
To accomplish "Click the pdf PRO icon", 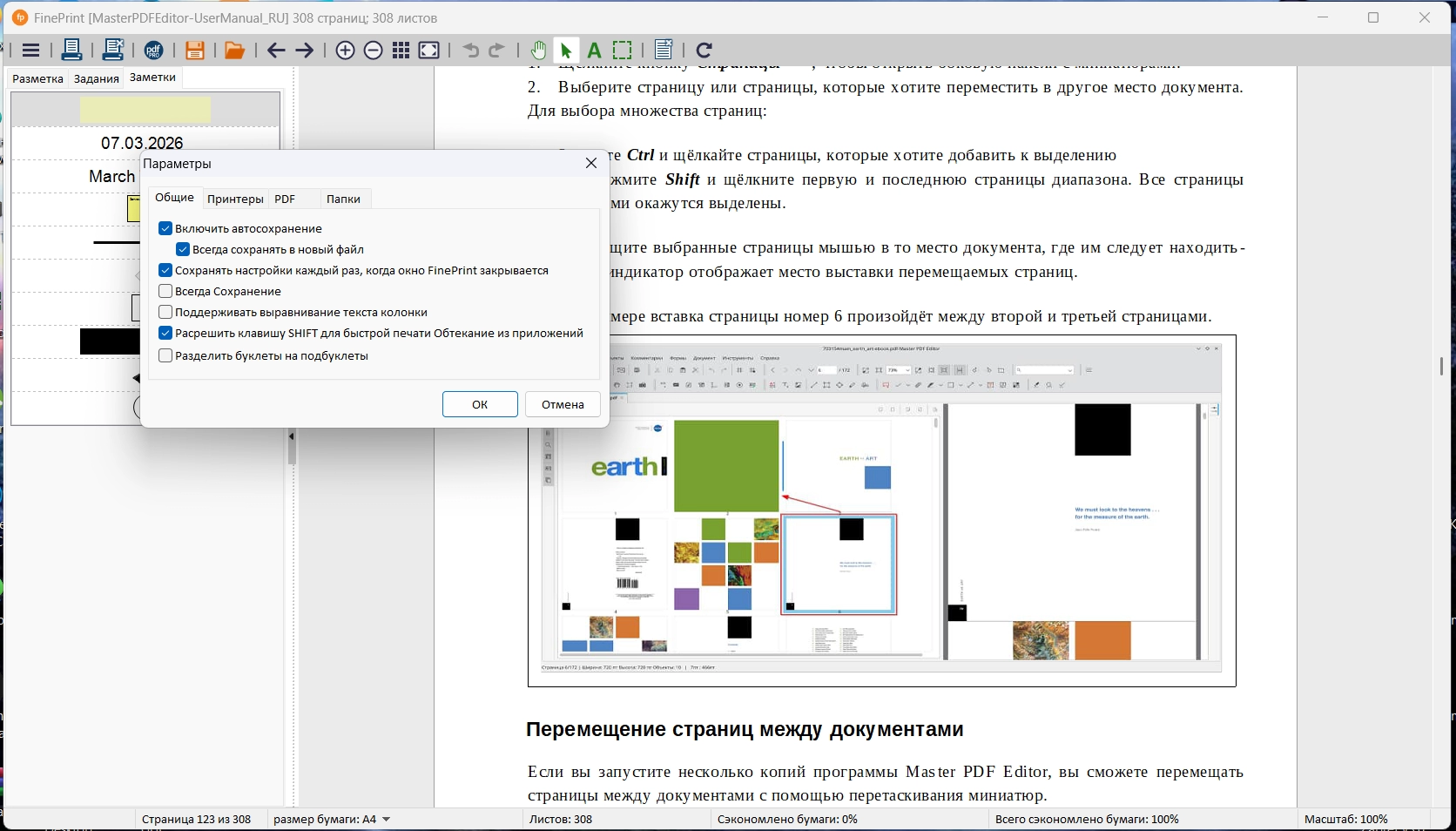I will click(154, 51).
